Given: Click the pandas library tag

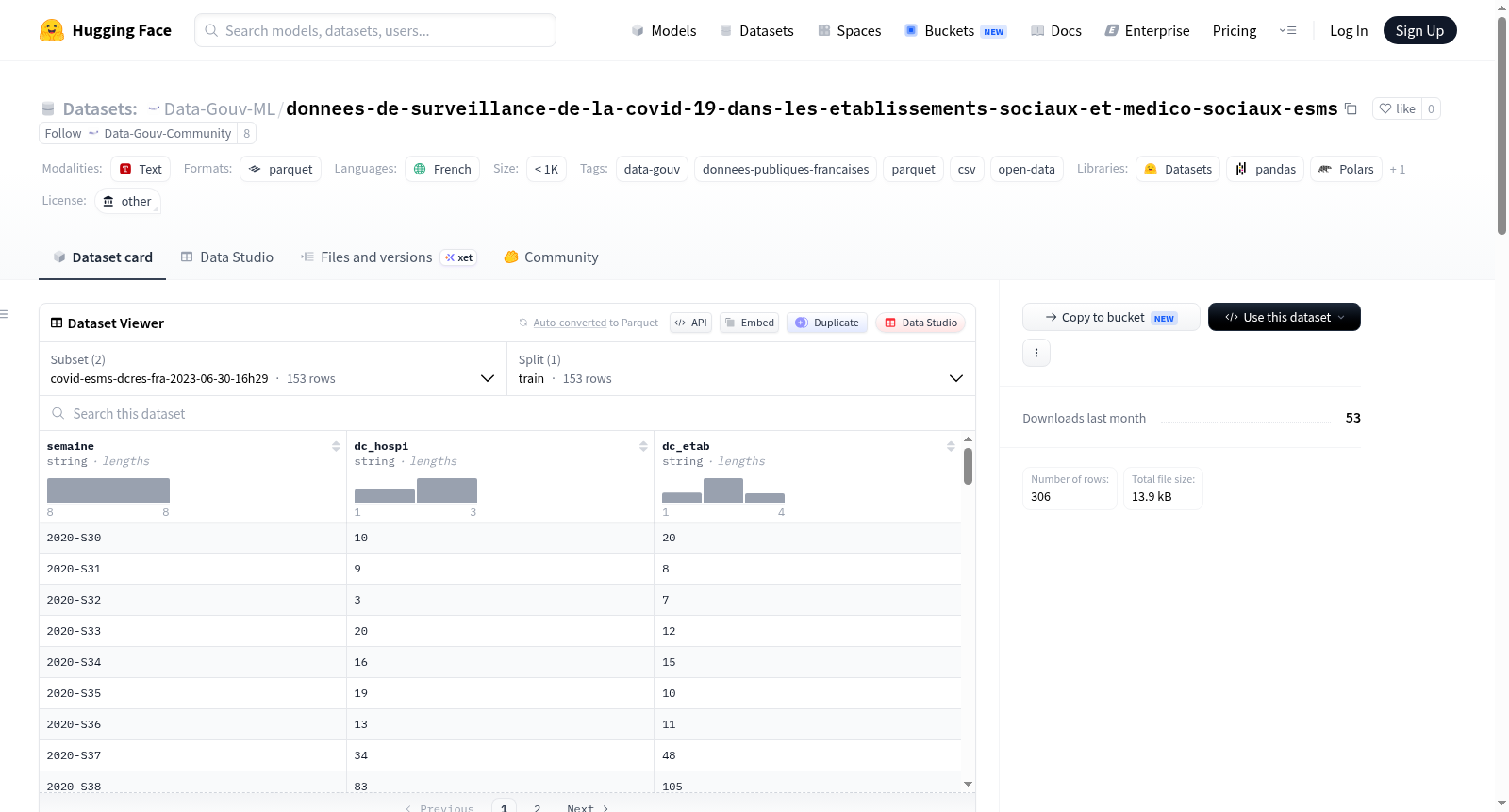Looking at the screenshot, I should (x=1266, y=169).
